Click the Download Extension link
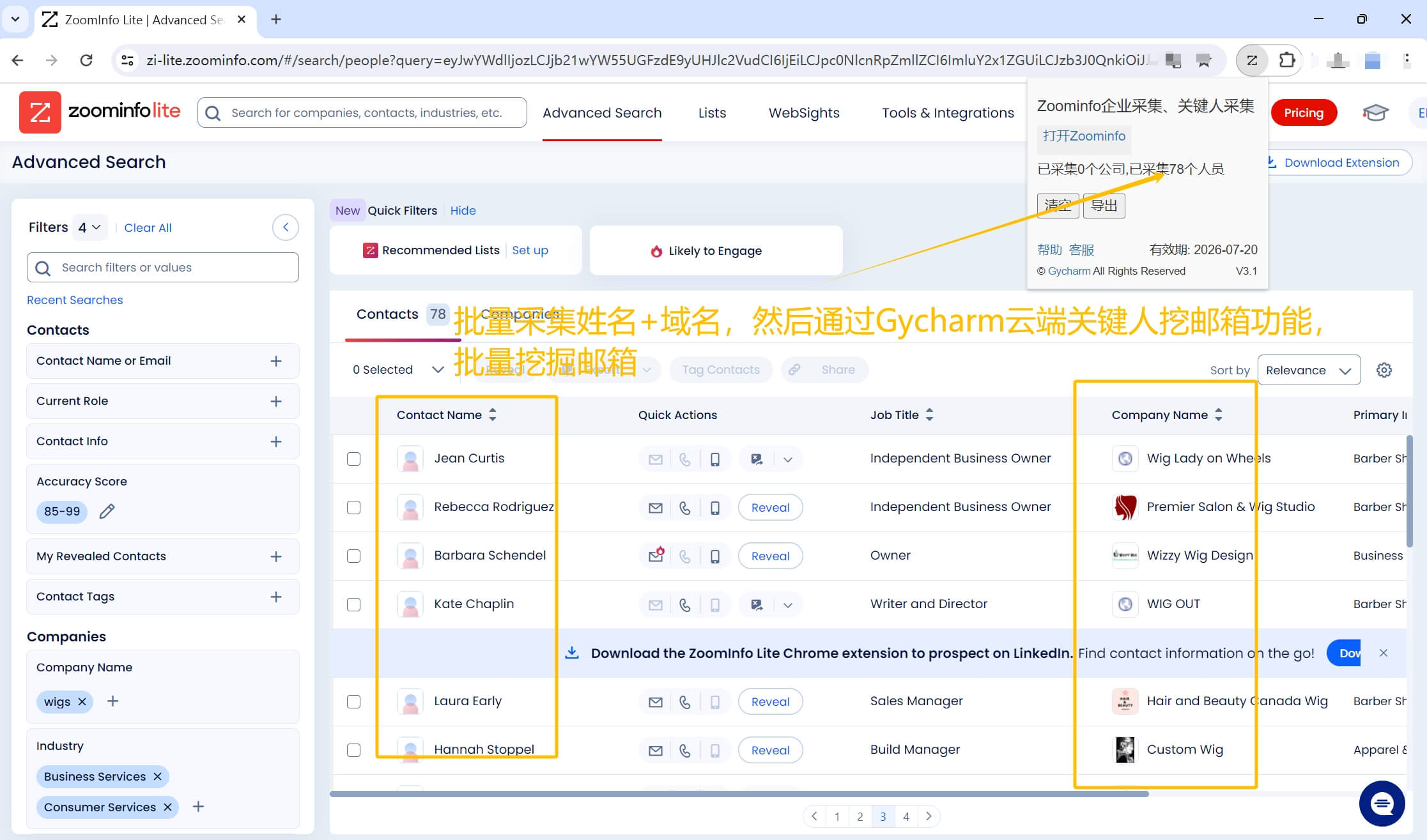The height and width of the screenshot is (840, 1427). click(1341, 162)
